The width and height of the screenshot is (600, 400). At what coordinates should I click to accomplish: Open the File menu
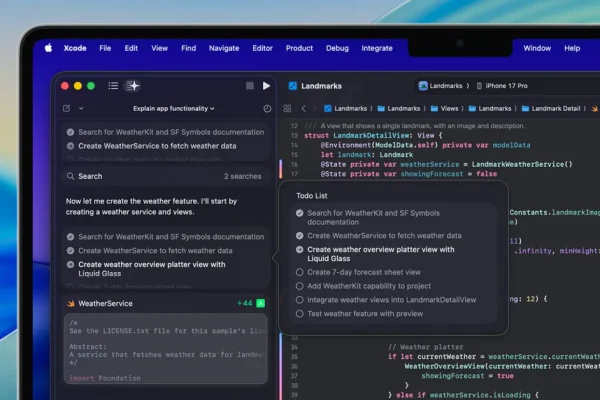(x=105, y=48)
